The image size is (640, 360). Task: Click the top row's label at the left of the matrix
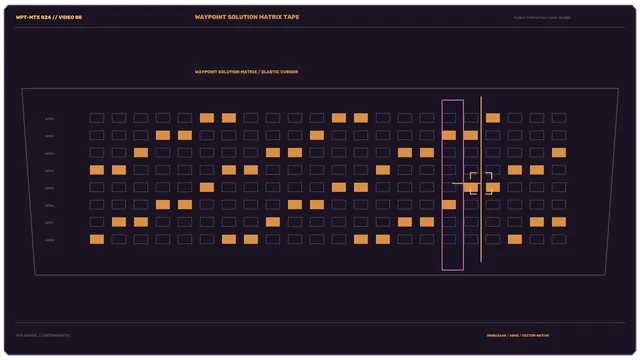pos(49,119)
